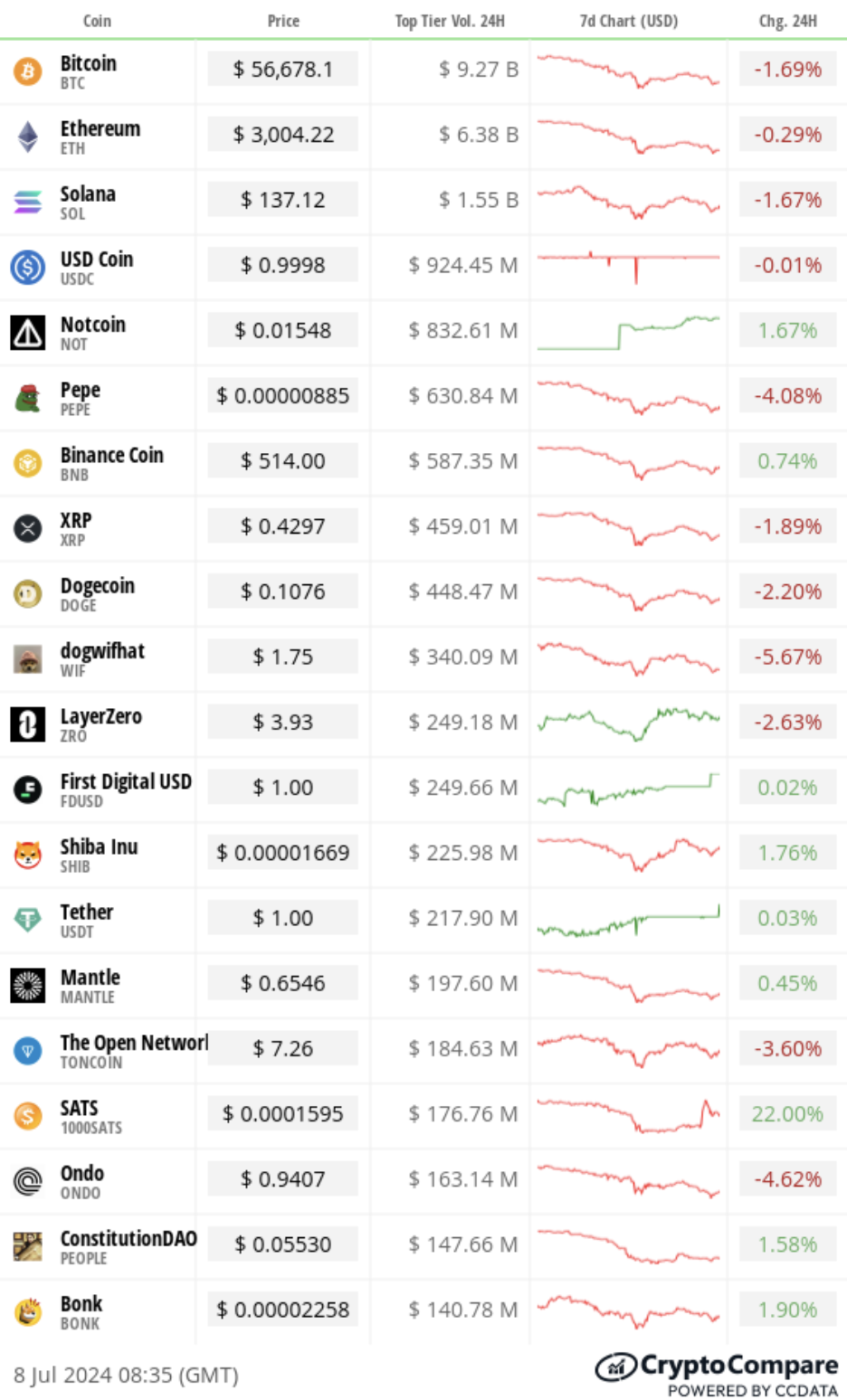Click the Ondo logo icon
Image resolution: width=847 pixels, height=1400 pixels.
point(28,1181)
